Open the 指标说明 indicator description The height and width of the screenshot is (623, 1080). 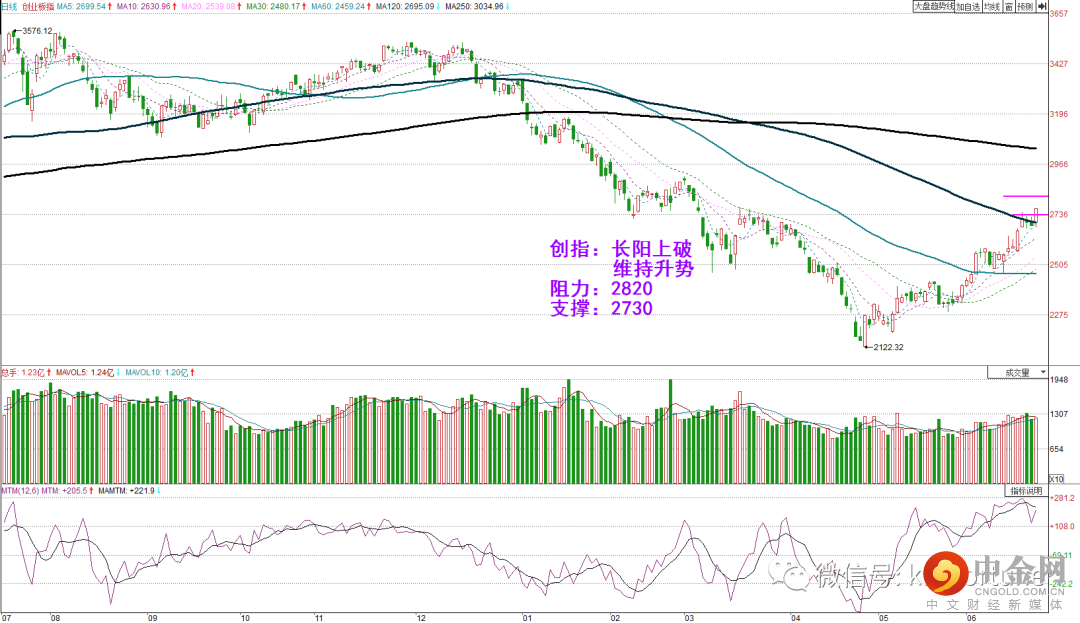click(1026, 491)
